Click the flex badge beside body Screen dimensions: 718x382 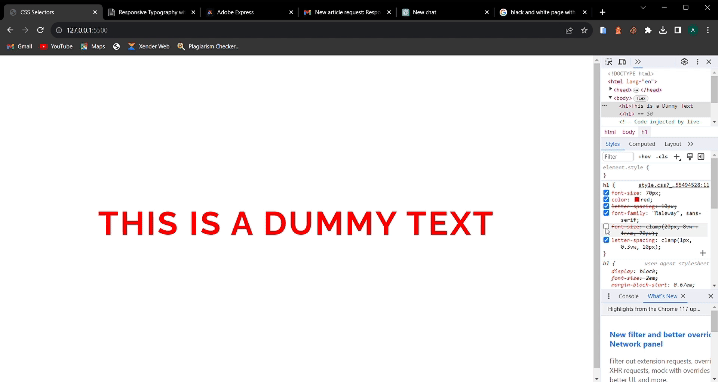point(640,98)
